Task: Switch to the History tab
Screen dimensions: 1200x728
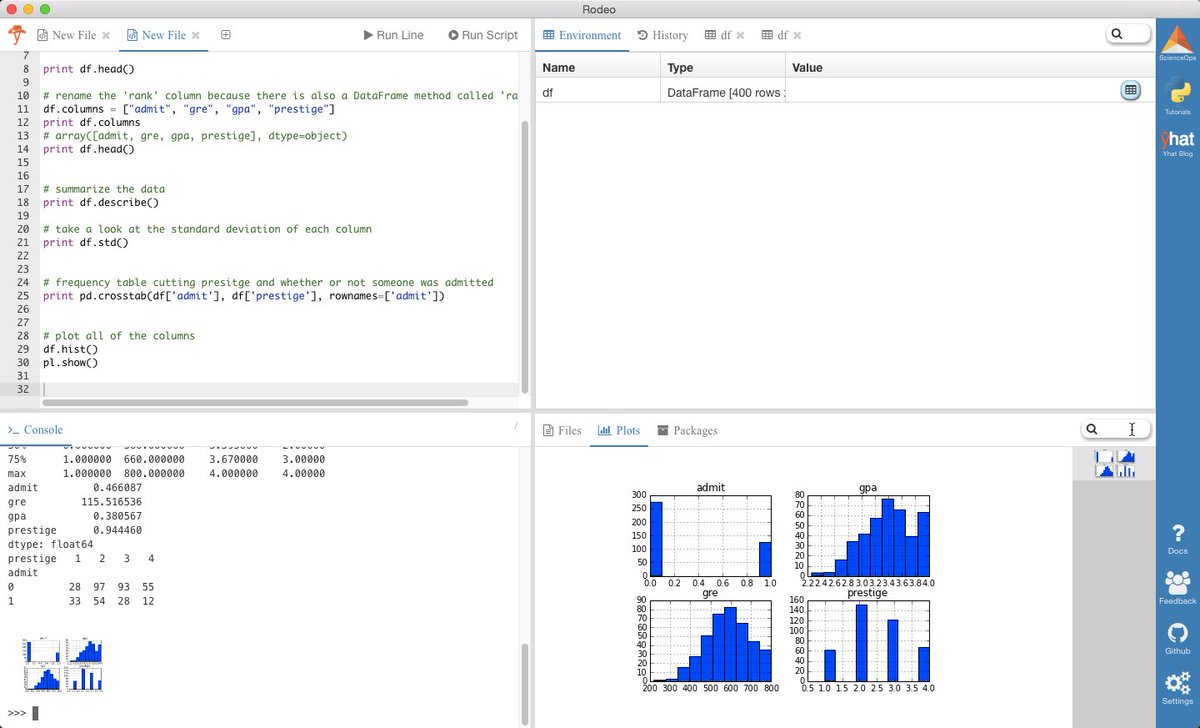Action: pyautogui.click(x=662, y=34)
